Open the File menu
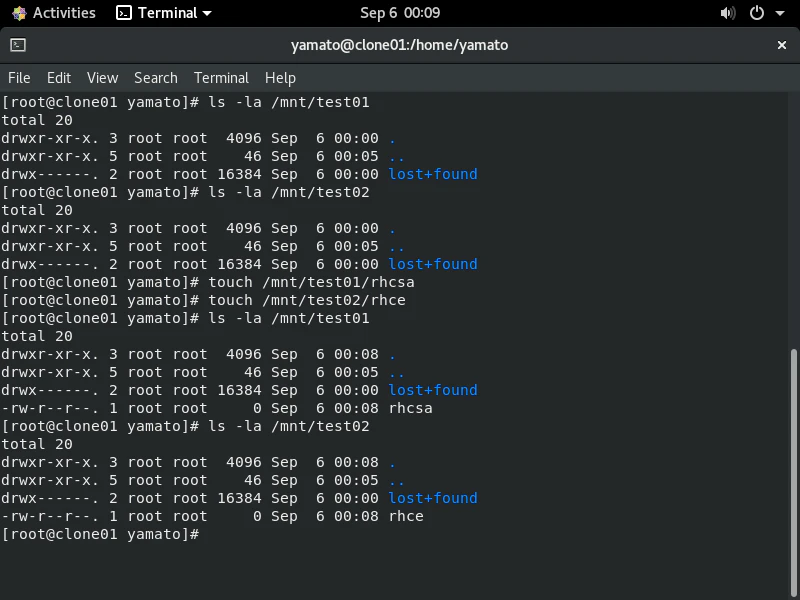Image resolution: width=800 pixels, height=600 pixels. pyautogui.click(x=19, y=78)
